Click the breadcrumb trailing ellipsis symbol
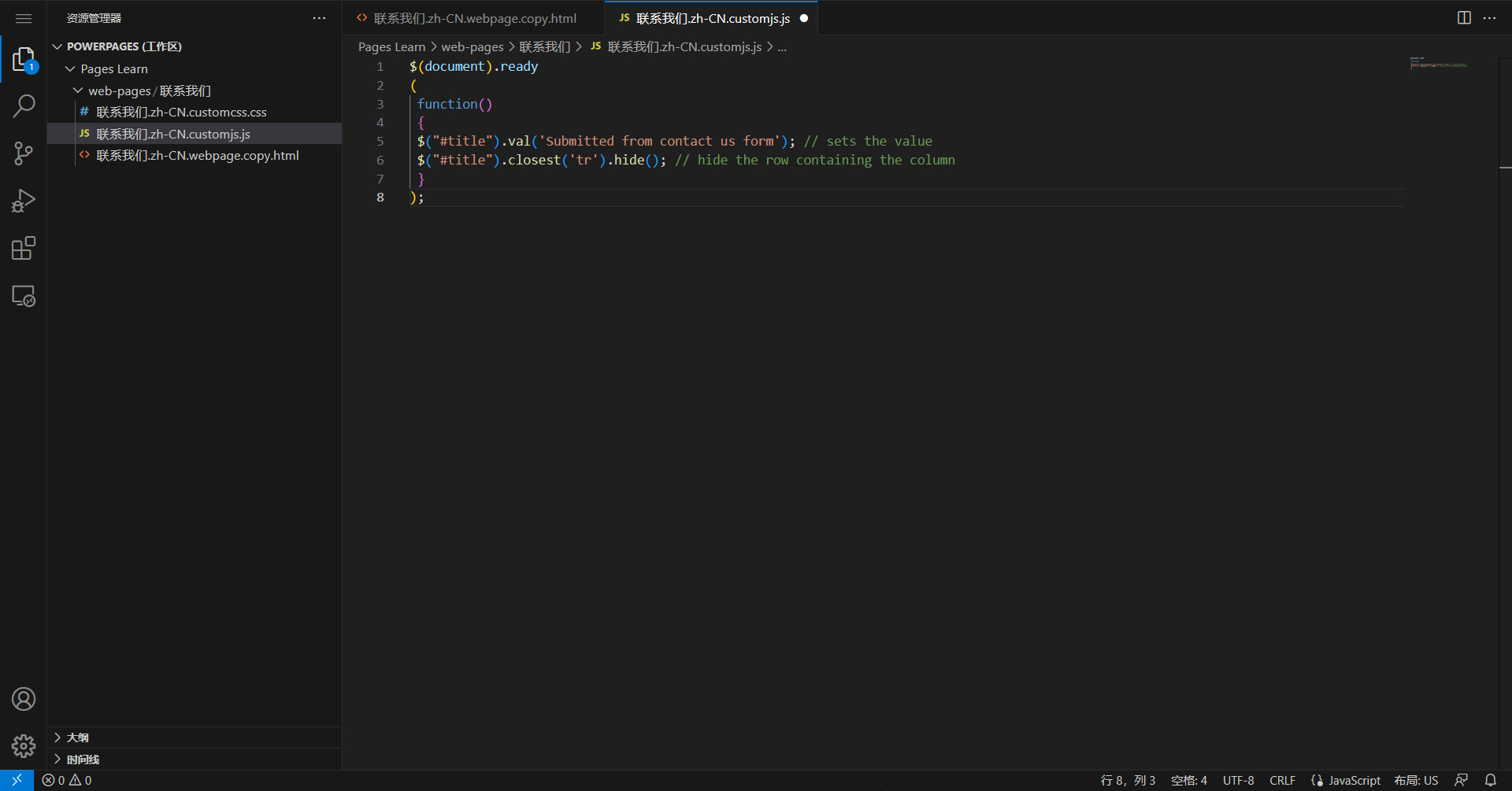The width and height of the screenshot is (1512, 791). (x=782, y=47)
